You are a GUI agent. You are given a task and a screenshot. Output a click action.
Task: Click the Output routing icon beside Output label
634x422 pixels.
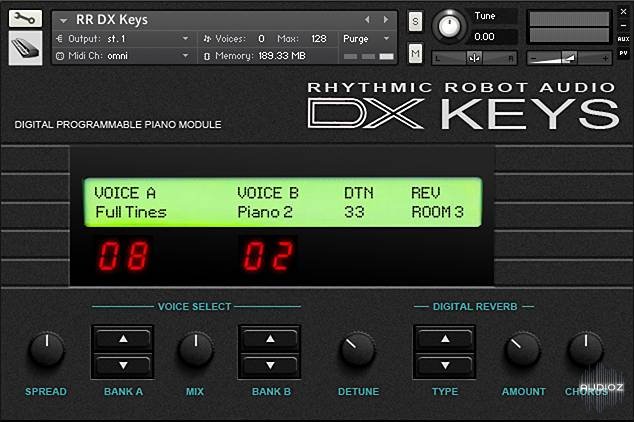click(x=59, y=39)
